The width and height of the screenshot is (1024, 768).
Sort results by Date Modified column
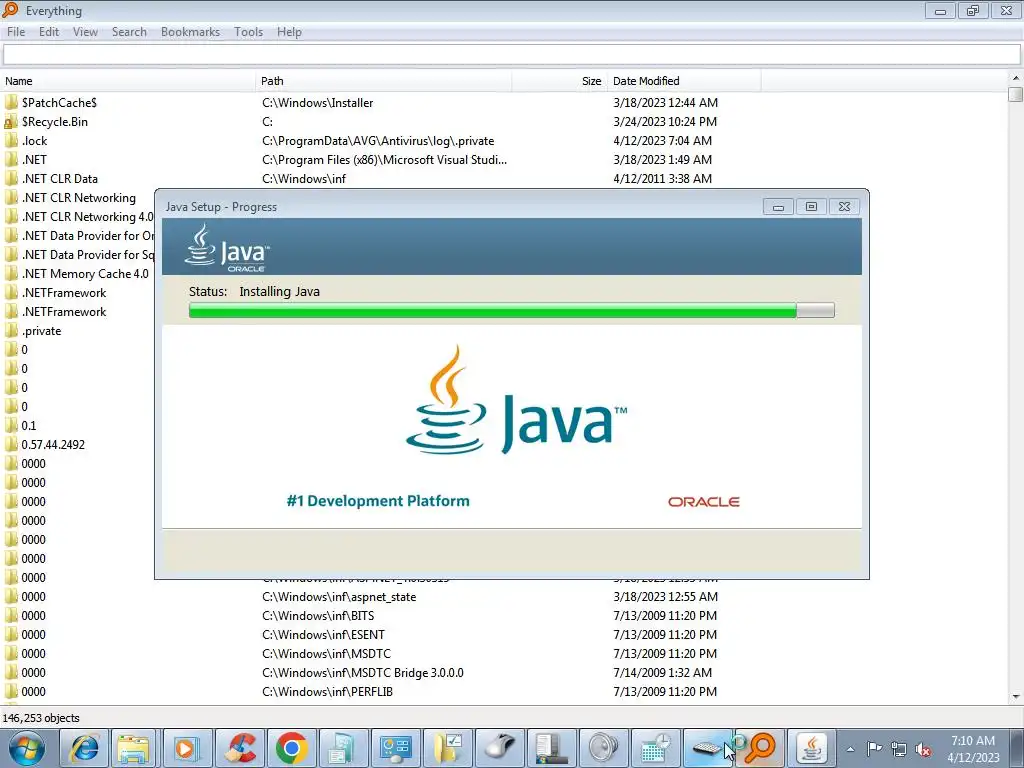[x=684, y=81]
